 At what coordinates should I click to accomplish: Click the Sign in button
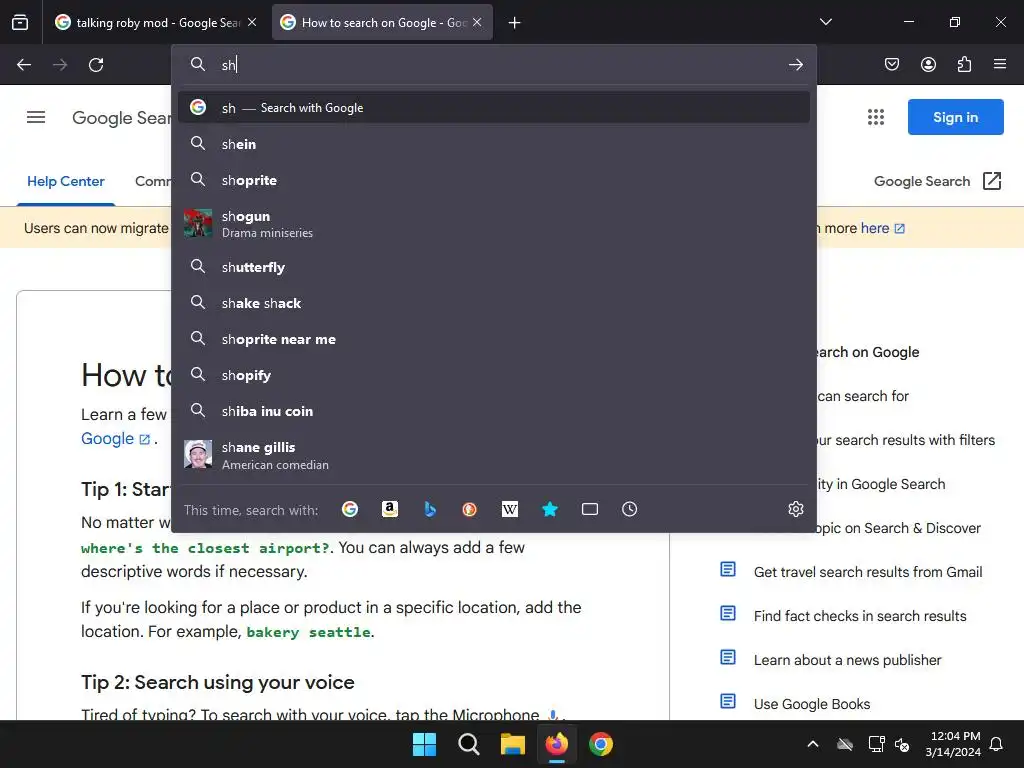(955, 117)
